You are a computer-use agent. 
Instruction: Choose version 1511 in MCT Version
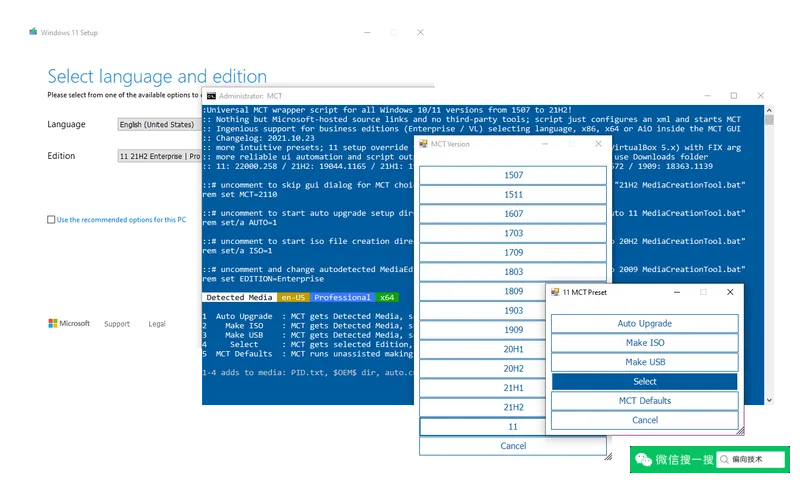[513, 194]
